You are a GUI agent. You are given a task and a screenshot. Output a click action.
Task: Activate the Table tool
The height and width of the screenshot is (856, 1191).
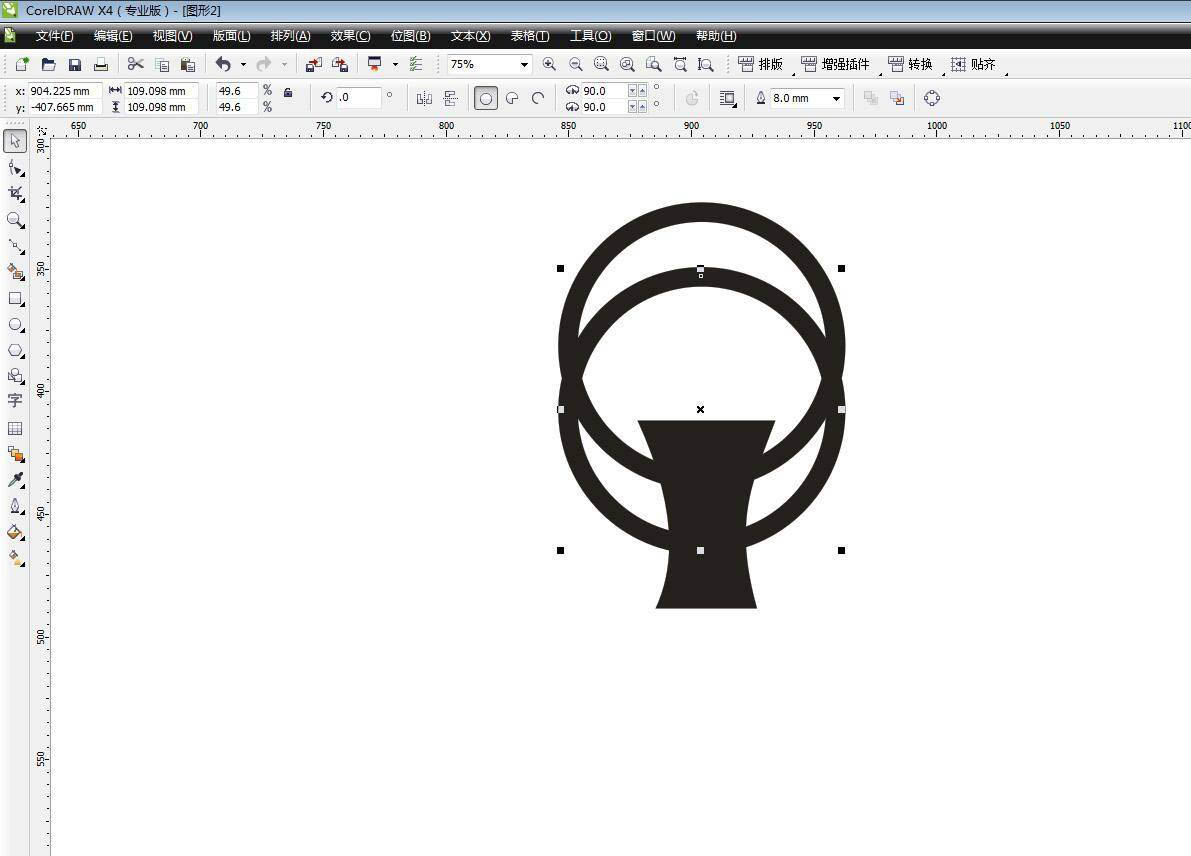coord(15,428)
